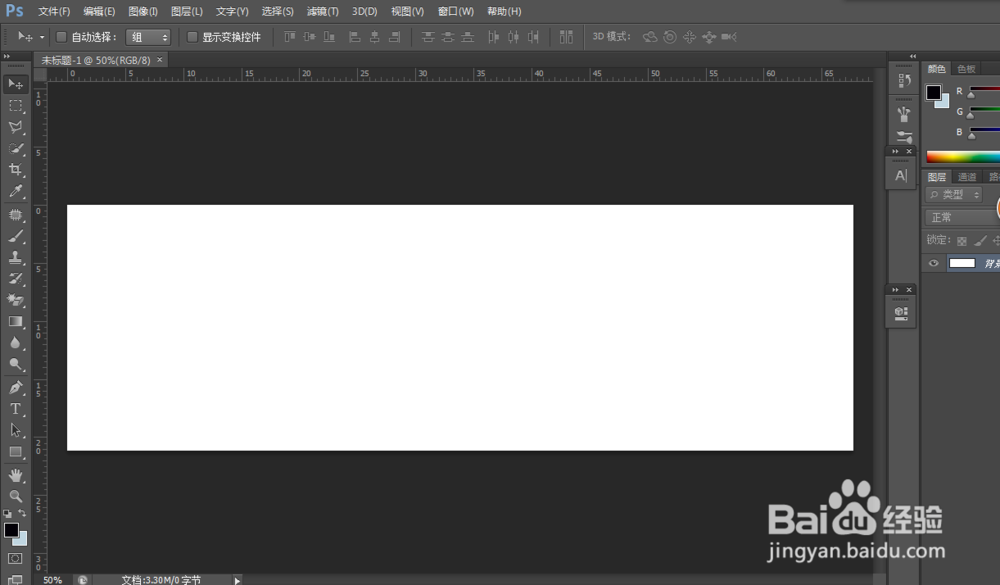Collapse right panels with double arrow

(x=913, y=56)
